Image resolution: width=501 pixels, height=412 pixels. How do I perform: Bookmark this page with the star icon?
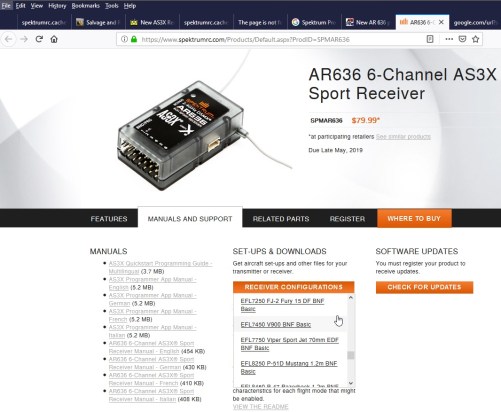(x=476, y=39)
